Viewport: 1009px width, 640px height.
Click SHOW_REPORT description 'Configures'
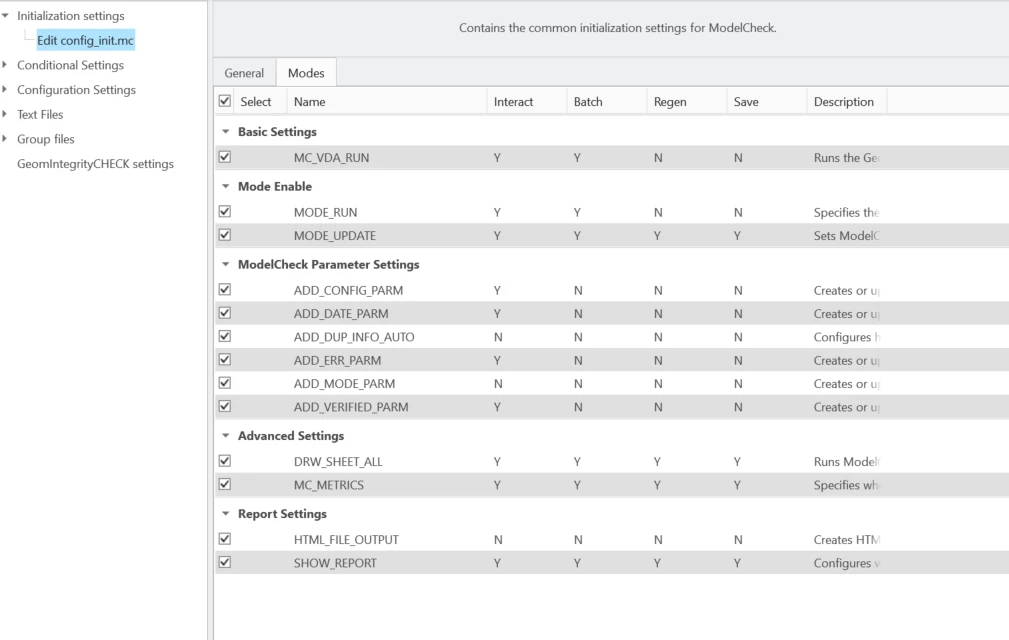[x=842, y=563]
